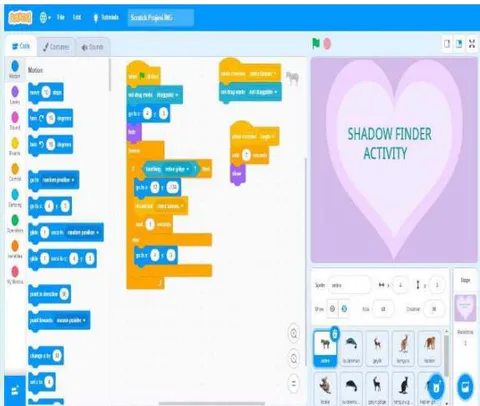Open the File menu
The height and width of the screenshot is (406, 480).
(61, 17)
